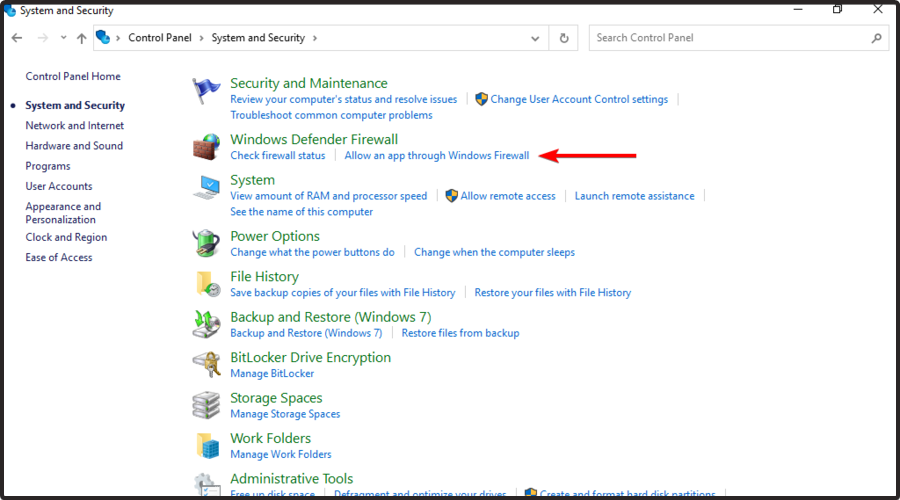
Task: Click Save backup copies with File History
Action: [x=343, y=293]
